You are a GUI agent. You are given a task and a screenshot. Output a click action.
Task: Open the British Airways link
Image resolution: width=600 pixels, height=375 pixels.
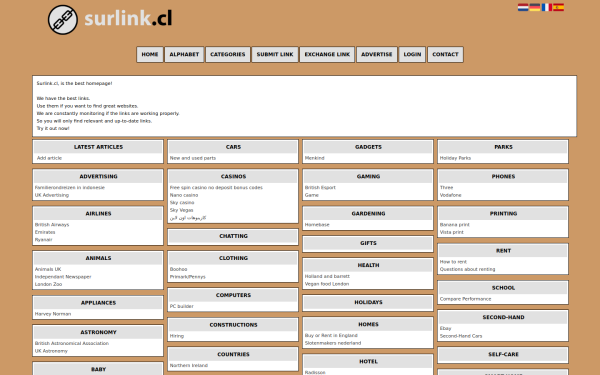tap(52, 225)
